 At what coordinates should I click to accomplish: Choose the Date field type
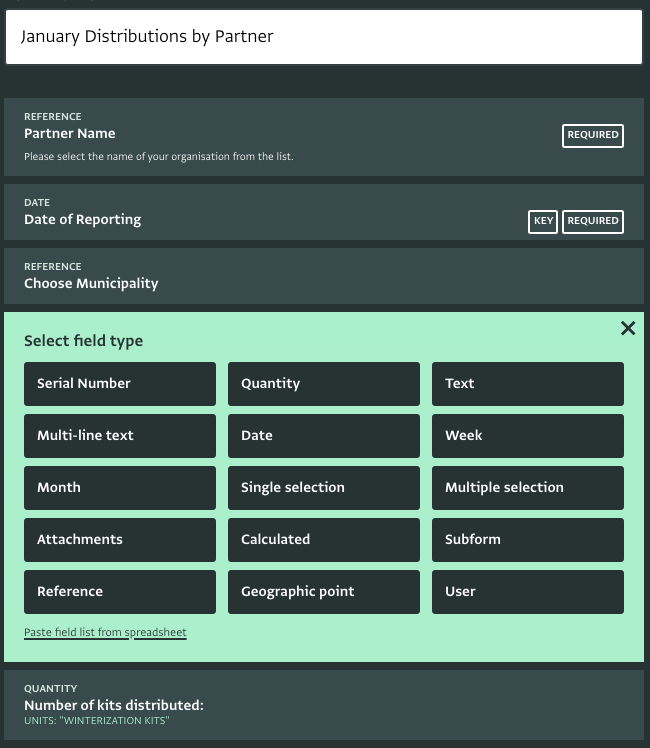324,436
